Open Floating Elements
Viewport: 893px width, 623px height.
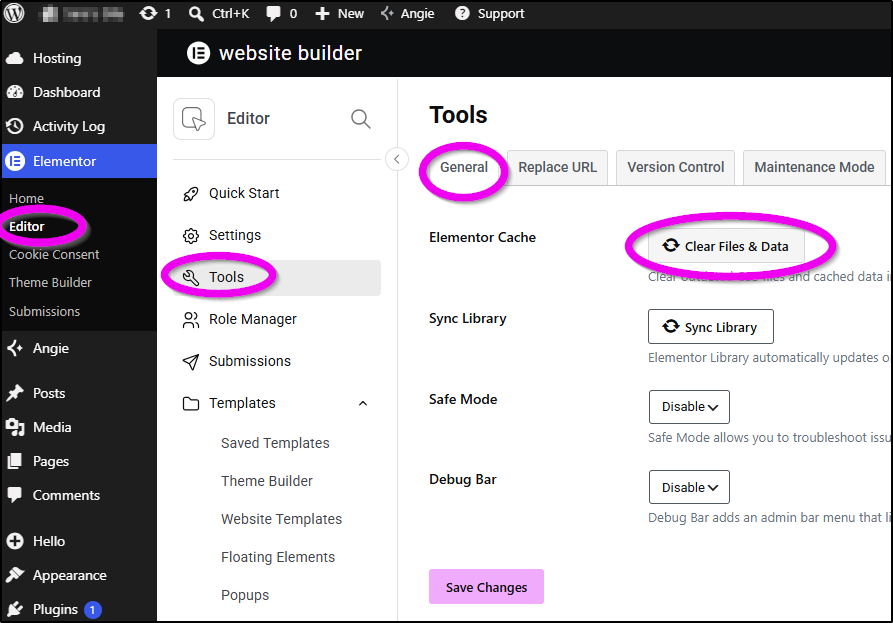coord(278,557)
